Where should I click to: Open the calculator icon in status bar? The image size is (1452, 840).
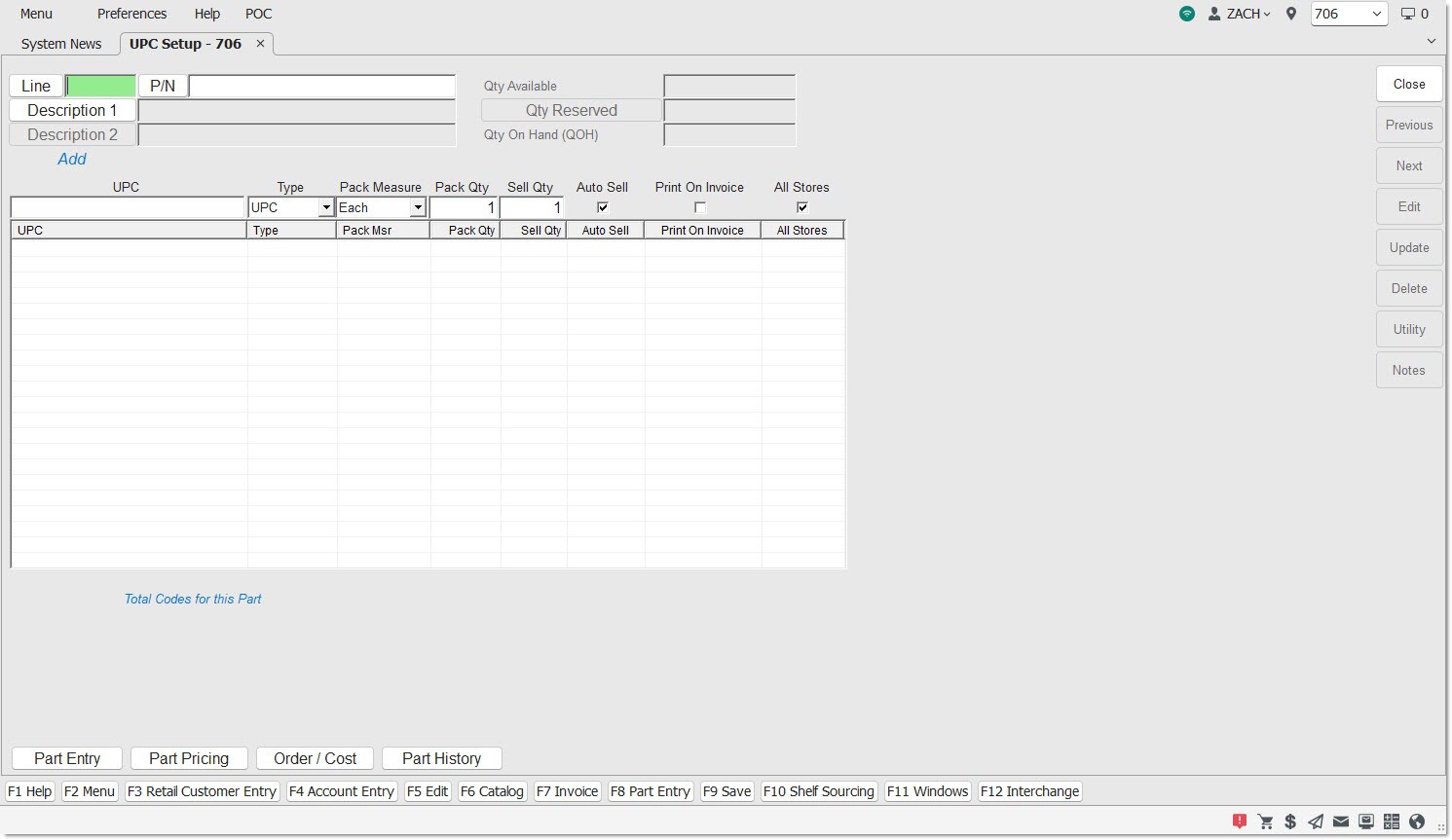pos(1392,822)
